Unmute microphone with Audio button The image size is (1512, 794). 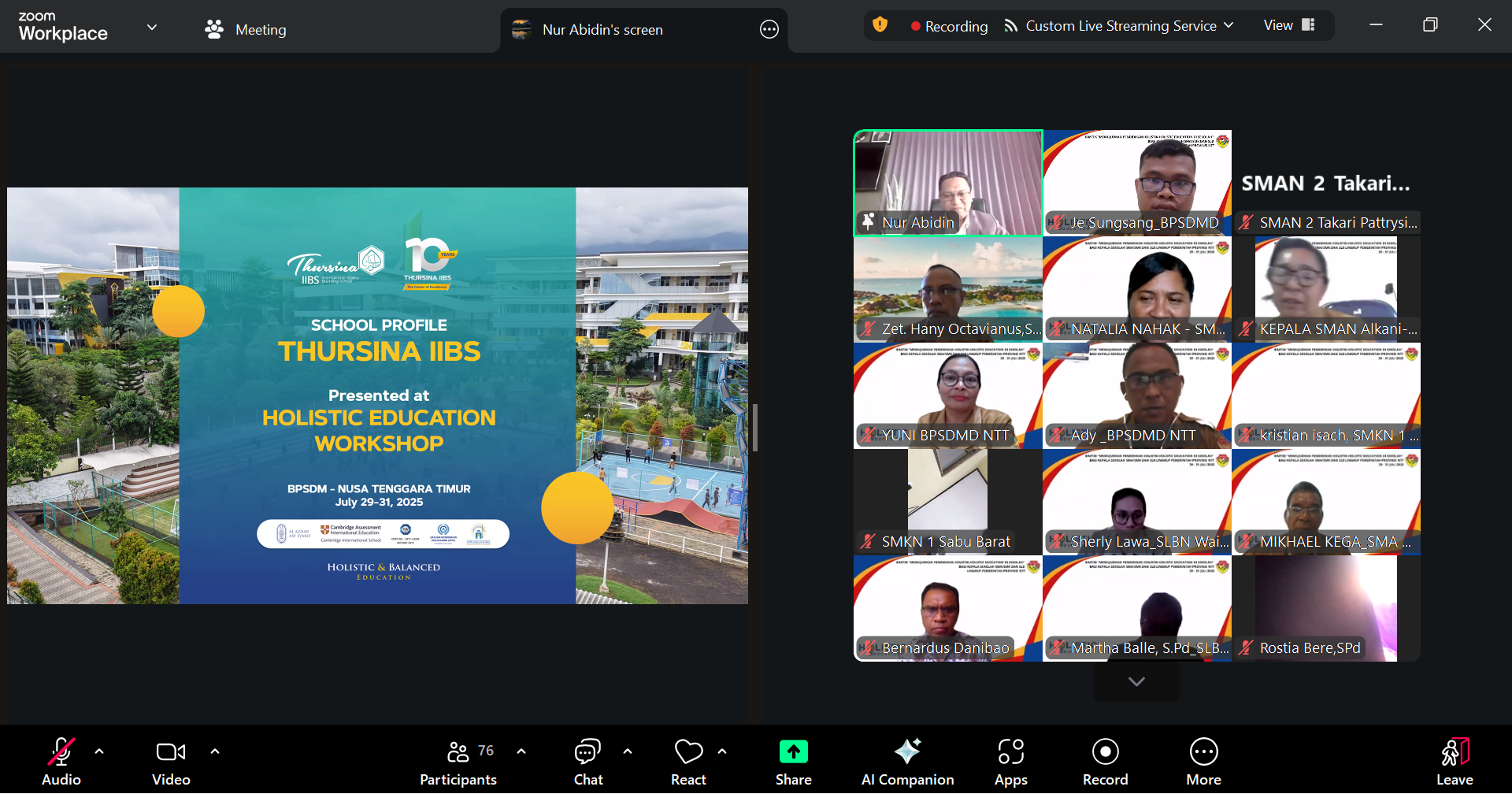tap(61, 761)
